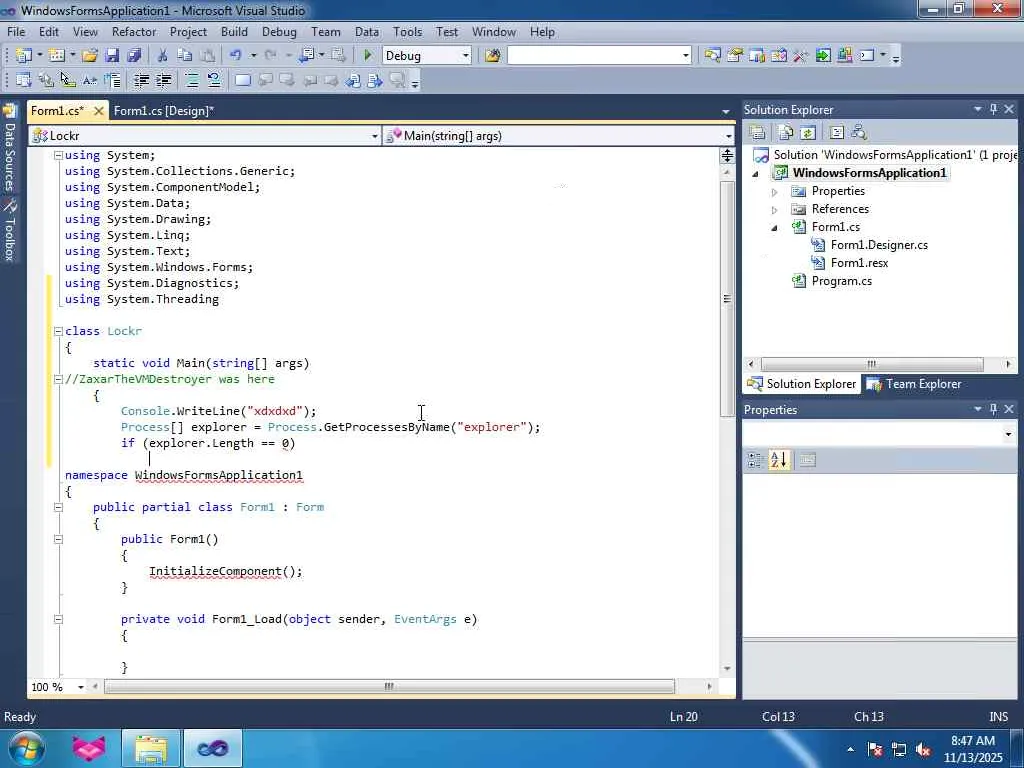Screen dimensions: 1024x768
Task: Switch Properties panel to Alphabetical sorting
Action: [778, 460]
